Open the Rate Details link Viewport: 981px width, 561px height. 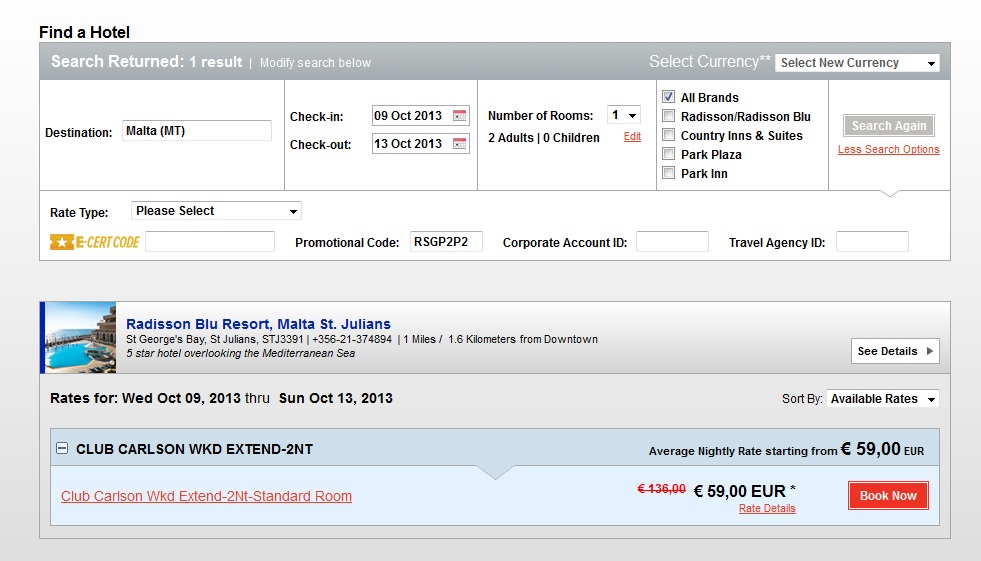coord(767,508)
